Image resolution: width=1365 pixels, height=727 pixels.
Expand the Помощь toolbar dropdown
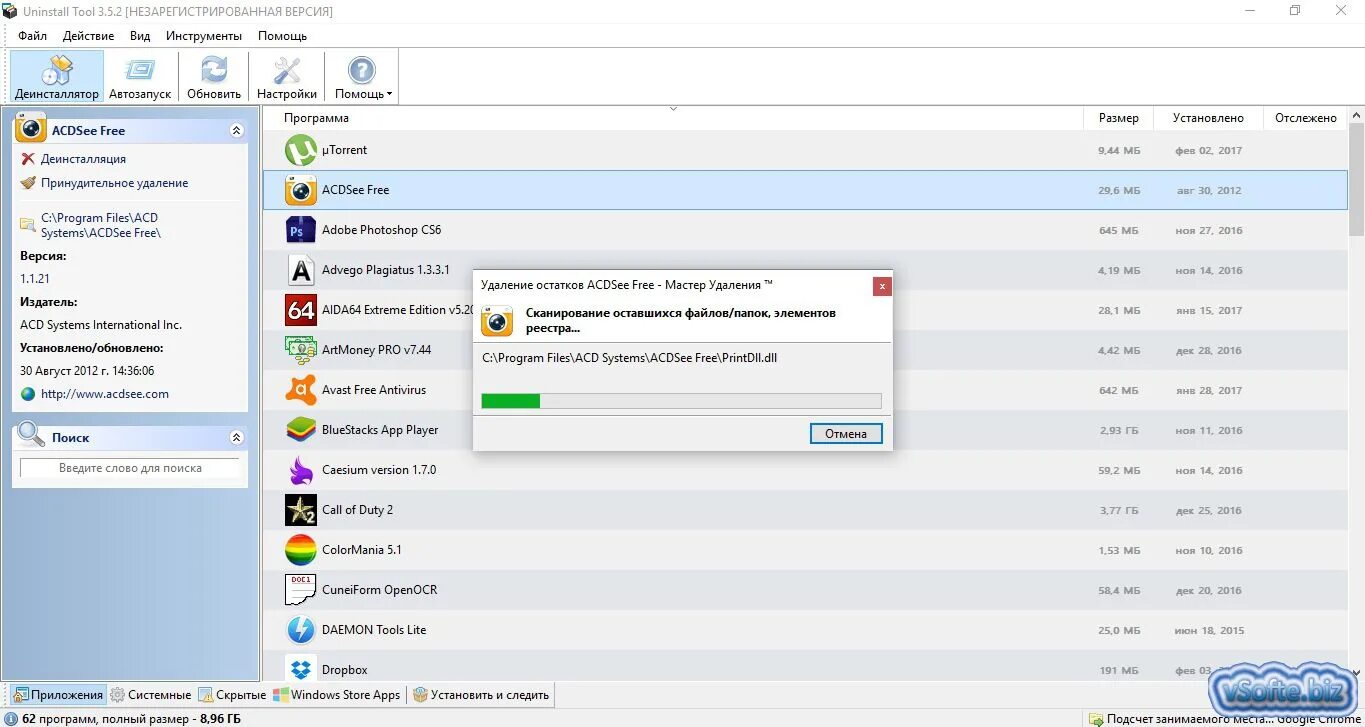[x=362, y=77]
